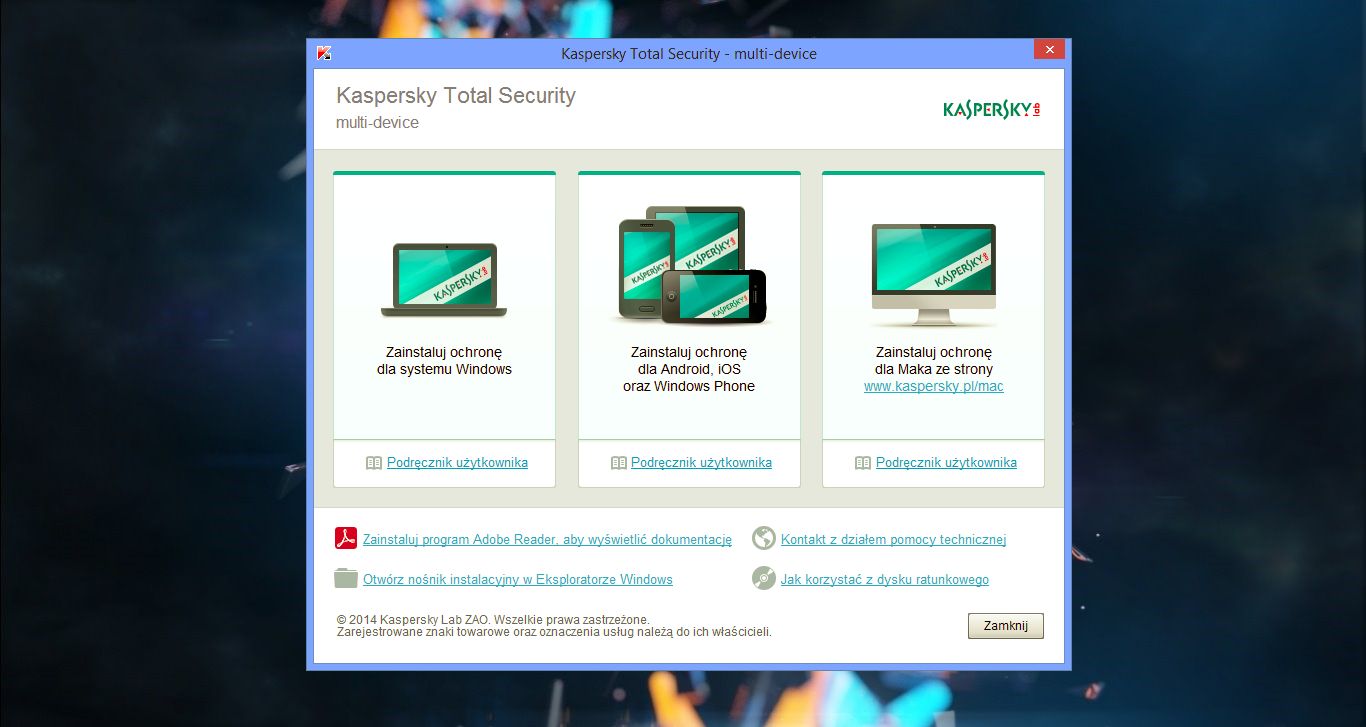Click the 'Kaspersky Total Security' header title
Viewport: 1366px width, 727px height.
(x=456, y=96)
